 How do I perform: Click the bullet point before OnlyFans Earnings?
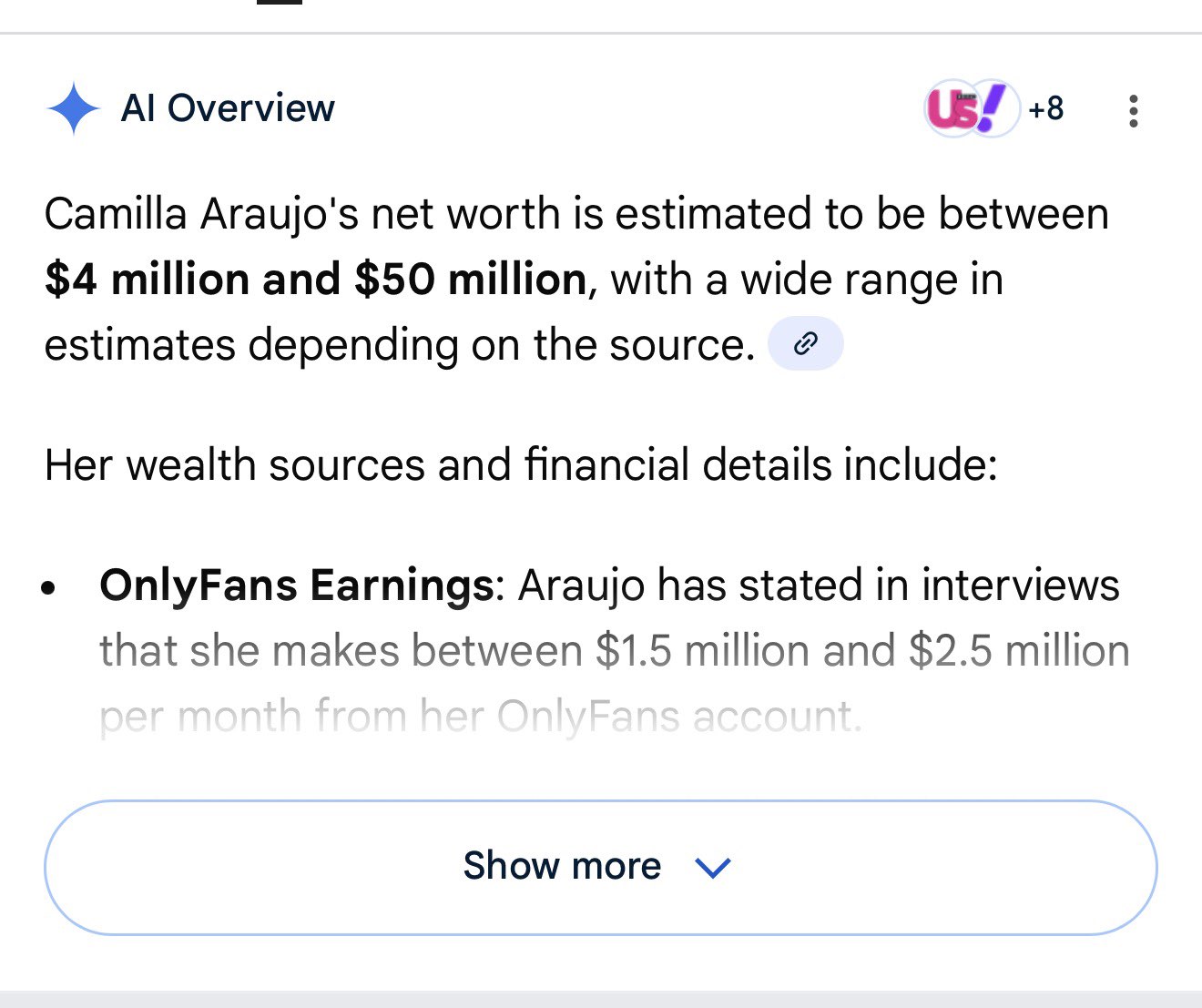[49, 587]
